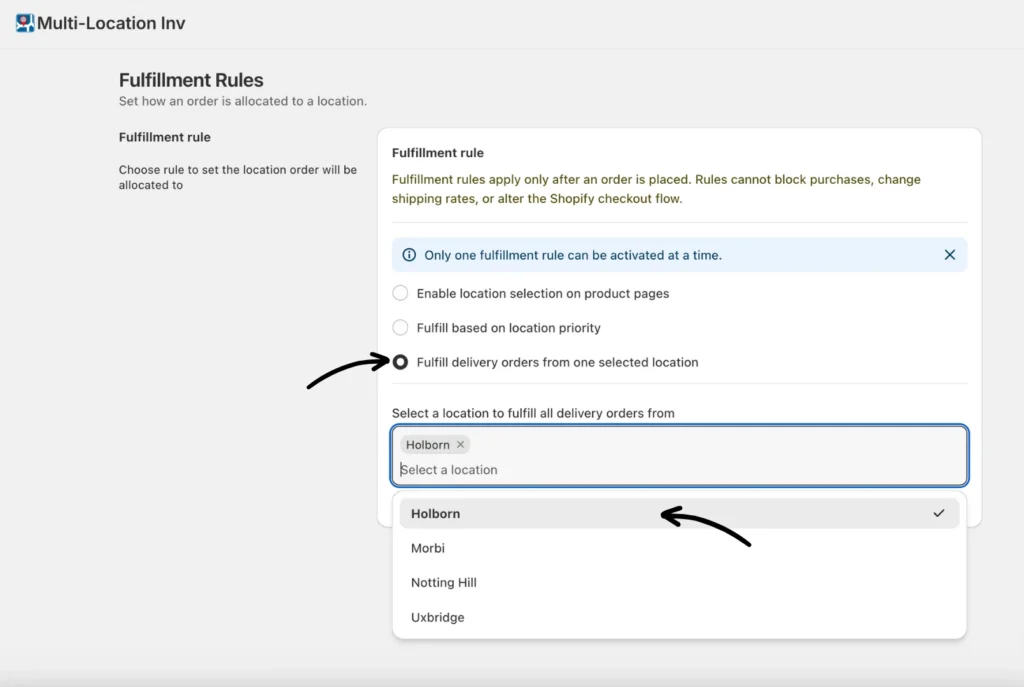Remove the Holborn tag with its x icon
The image size is (1024, 687).
pos(460,445)
